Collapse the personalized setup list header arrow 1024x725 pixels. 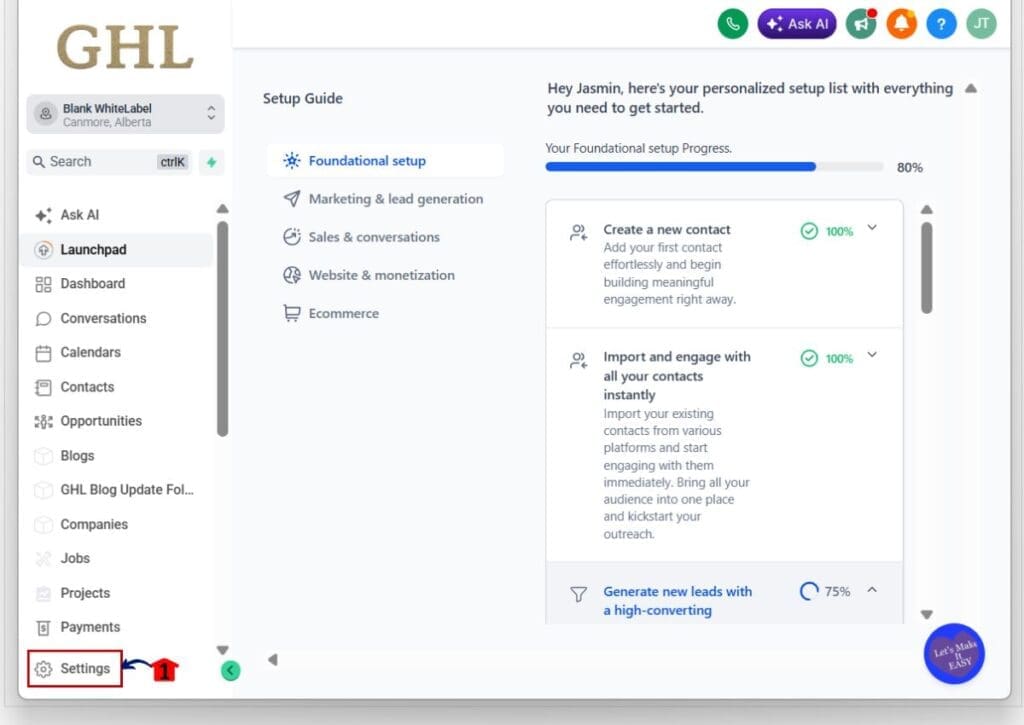pyautogui.click(x=970, y=88)
